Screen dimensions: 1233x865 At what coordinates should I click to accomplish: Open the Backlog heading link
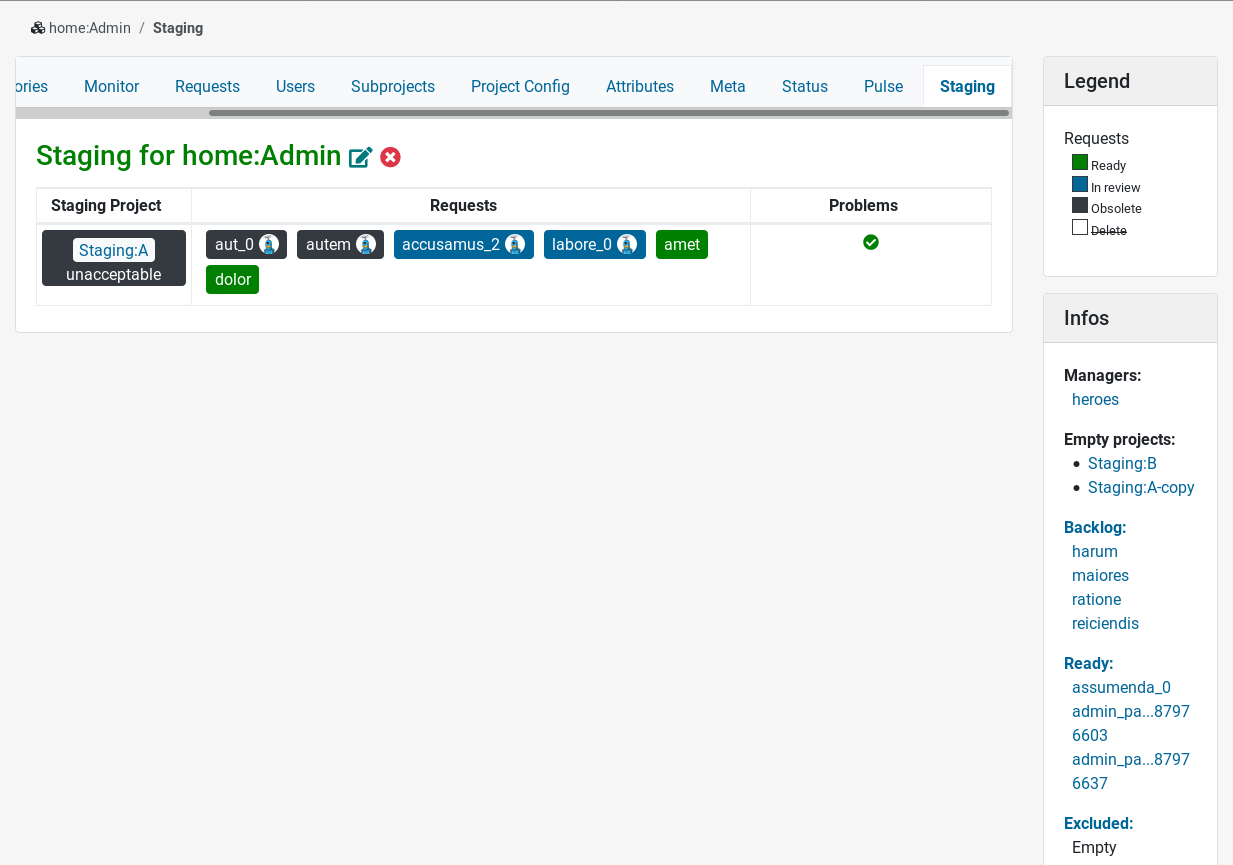[x=1094, y=527]
